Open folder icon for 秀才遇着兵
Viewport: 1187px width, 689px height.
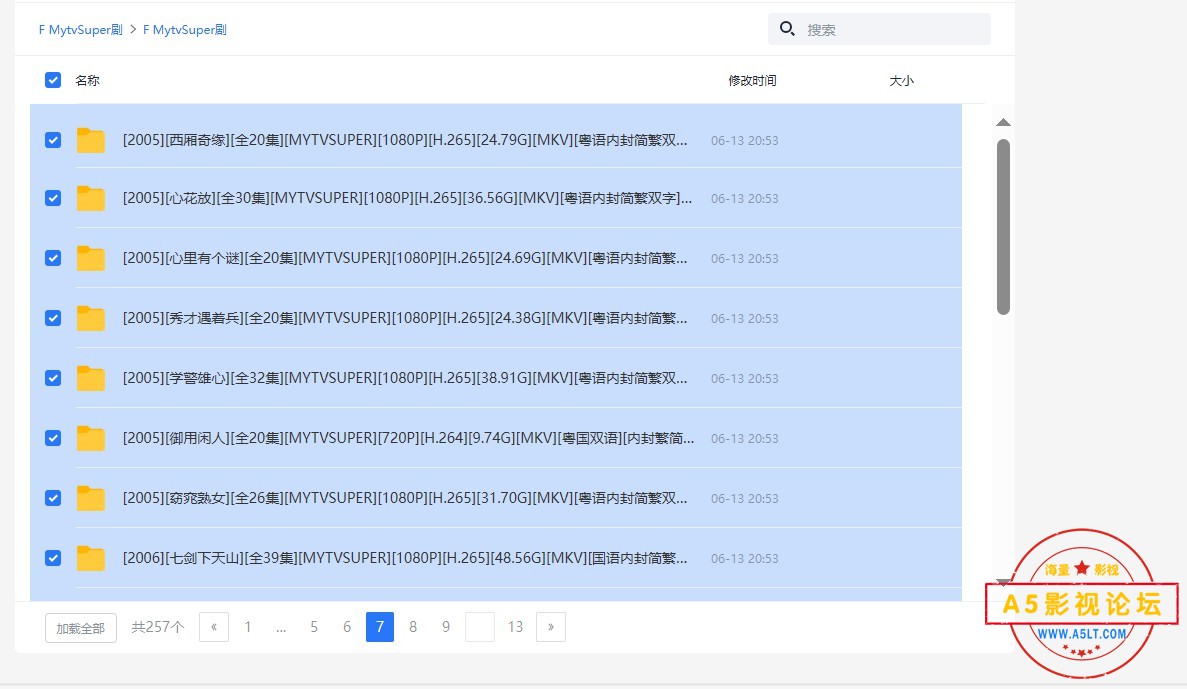[x=91, y=318]
